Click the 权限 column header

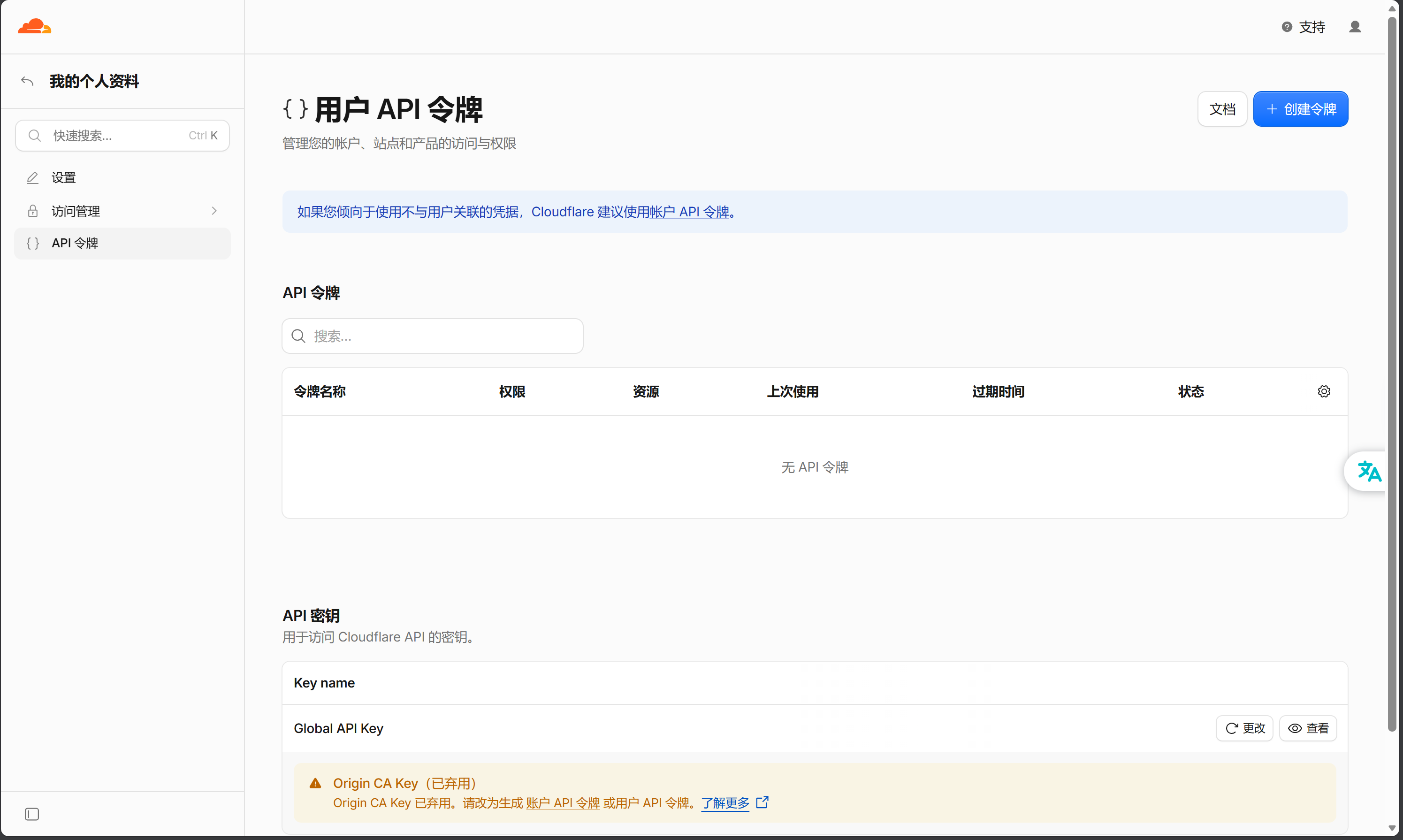pyautogui.click(x=511, y=391)
